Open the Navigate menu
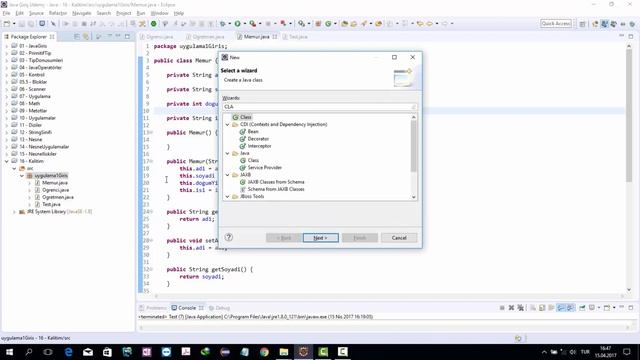This screenshot has height=360, width=640. [82, 13]
